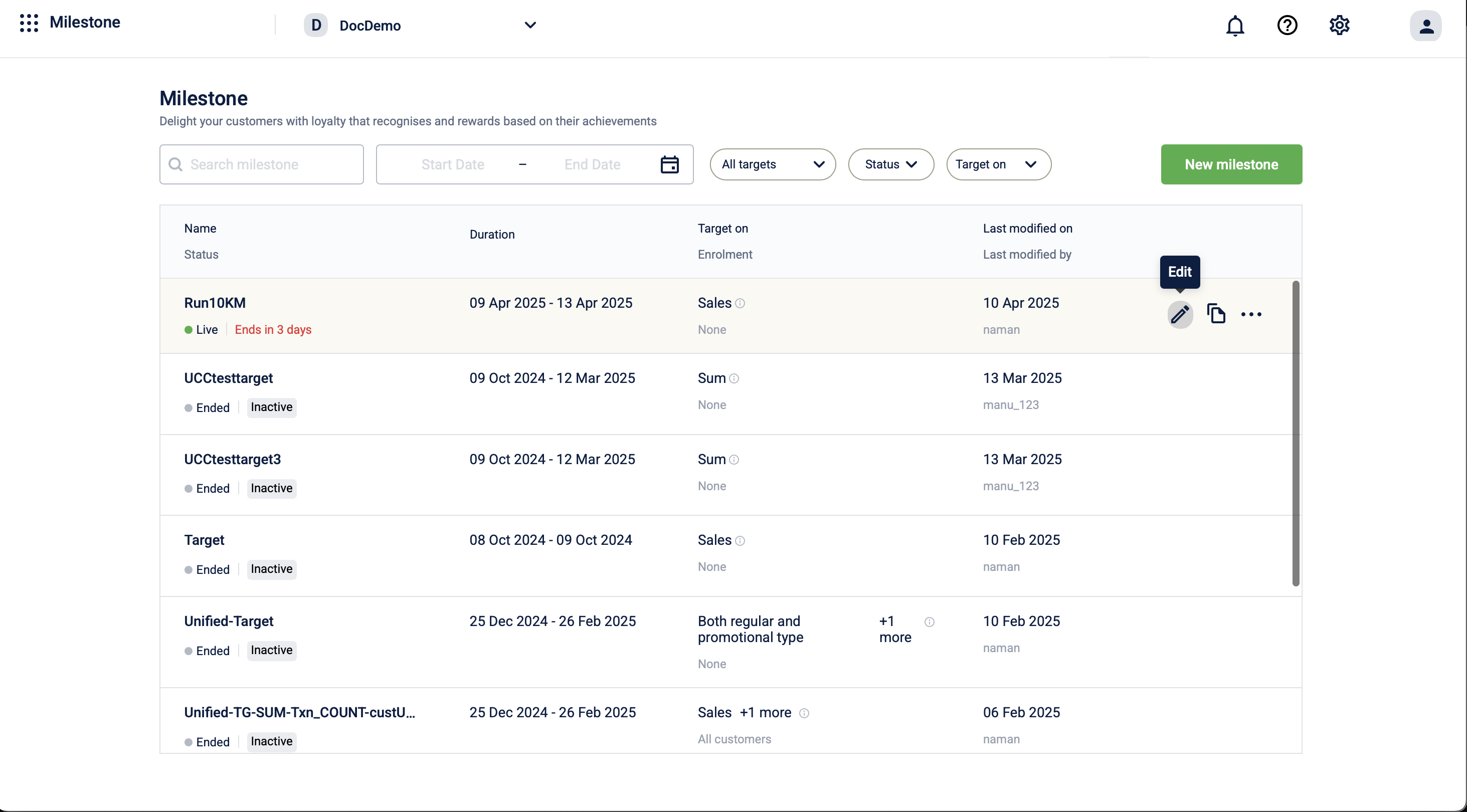The image size is (1467, 812).
Task: Open the settings gear icon
Action: click(1339, 26)
